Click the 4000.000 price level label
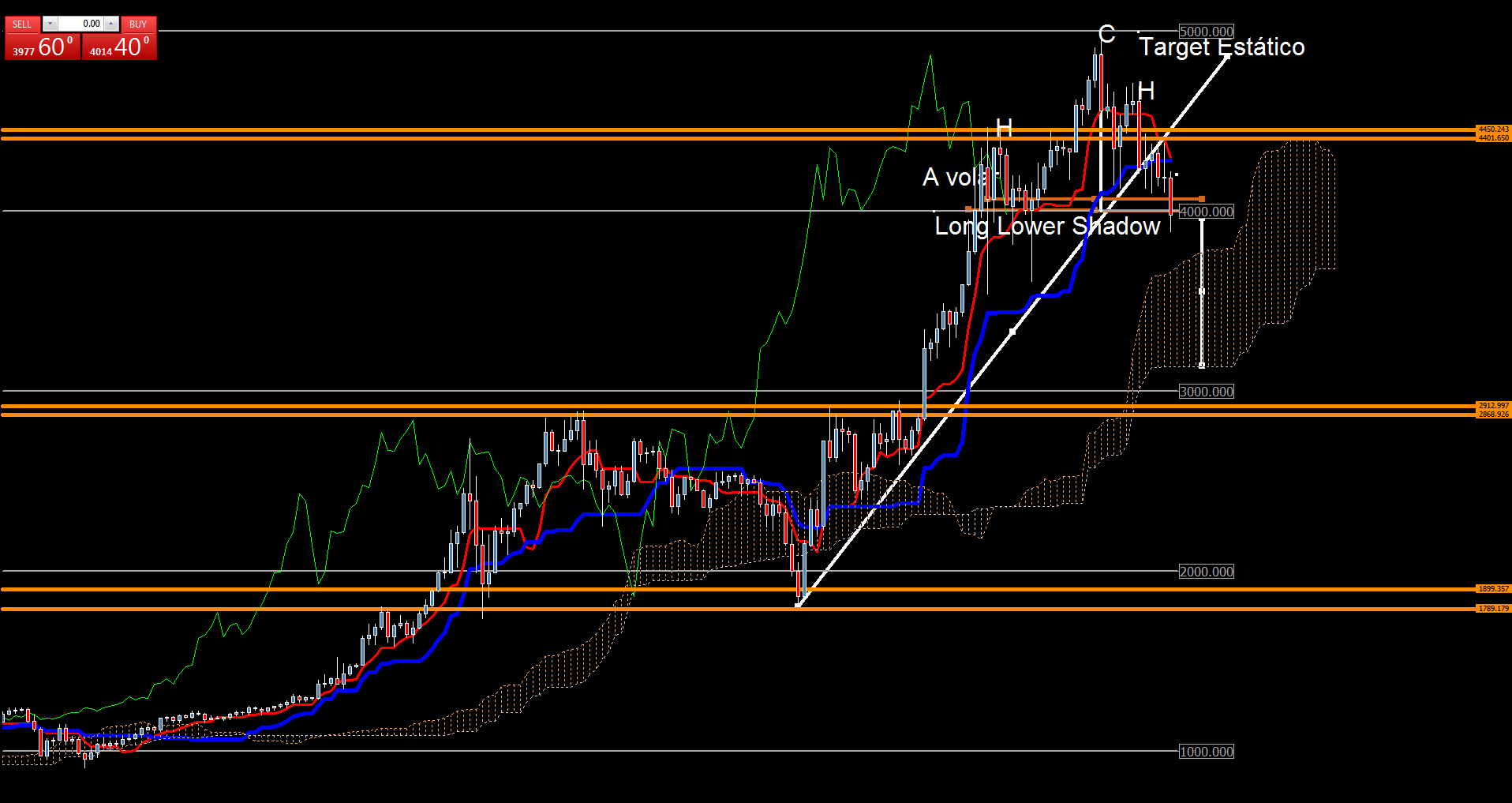Image resolution: width=1512 pixels, height=803 pixels. click(x=1206, y=212)
